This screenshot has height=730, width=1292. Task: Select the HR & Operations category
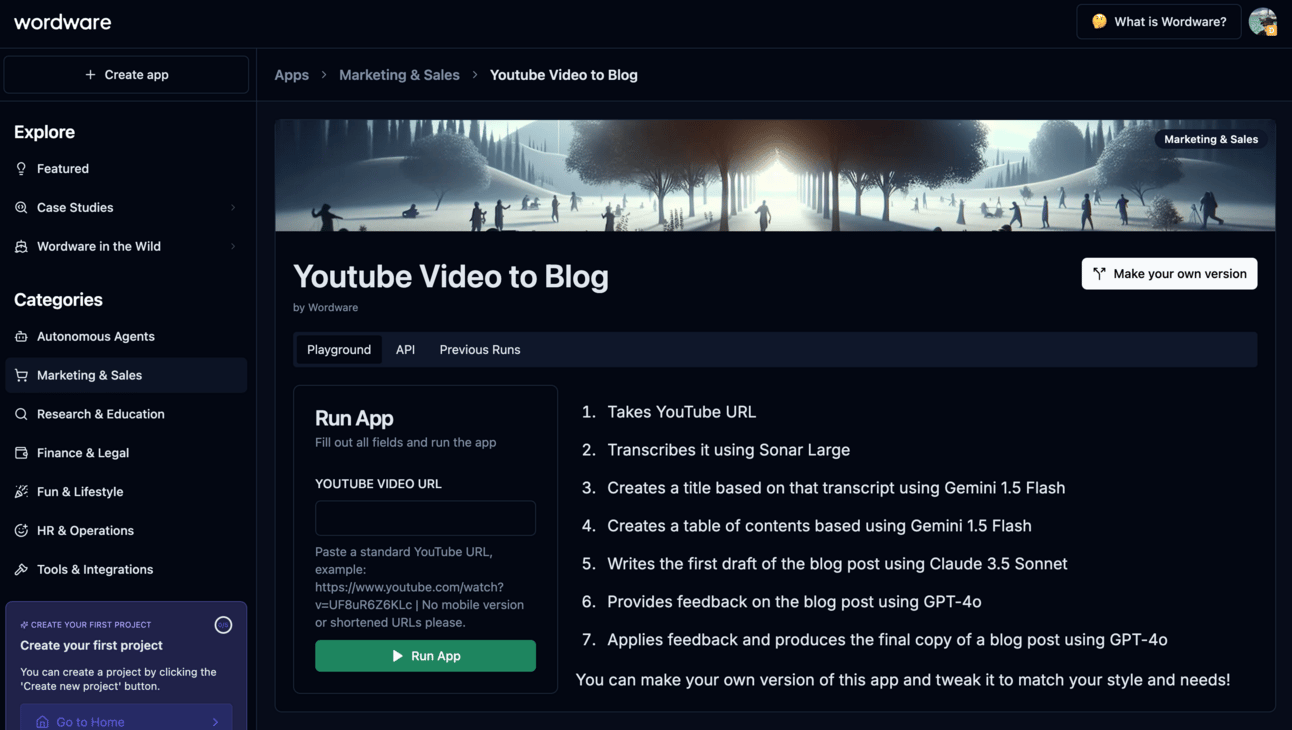(126, 531)
